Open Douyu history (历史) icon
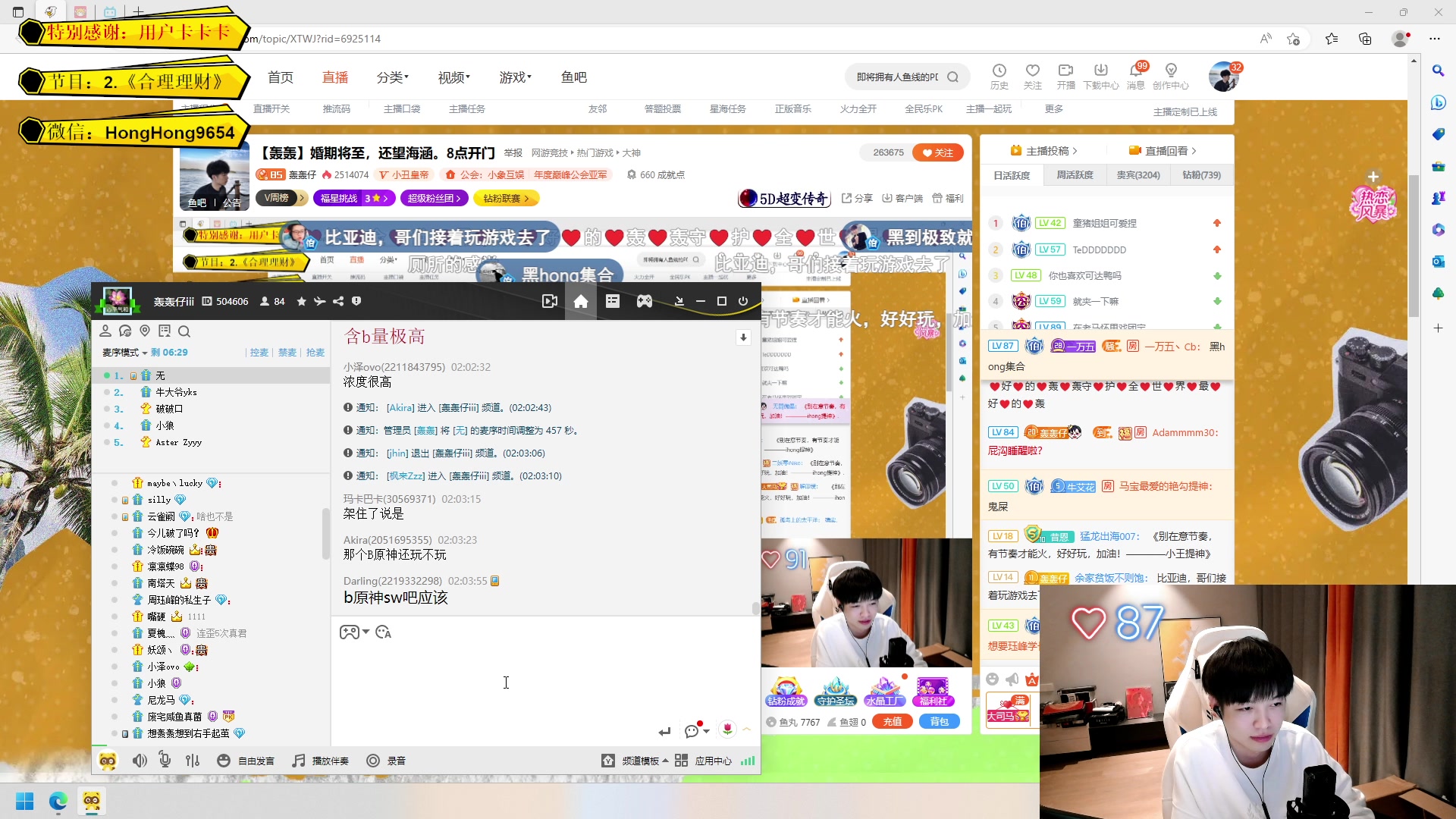The image size is (1456, 819). coord(999,77)
